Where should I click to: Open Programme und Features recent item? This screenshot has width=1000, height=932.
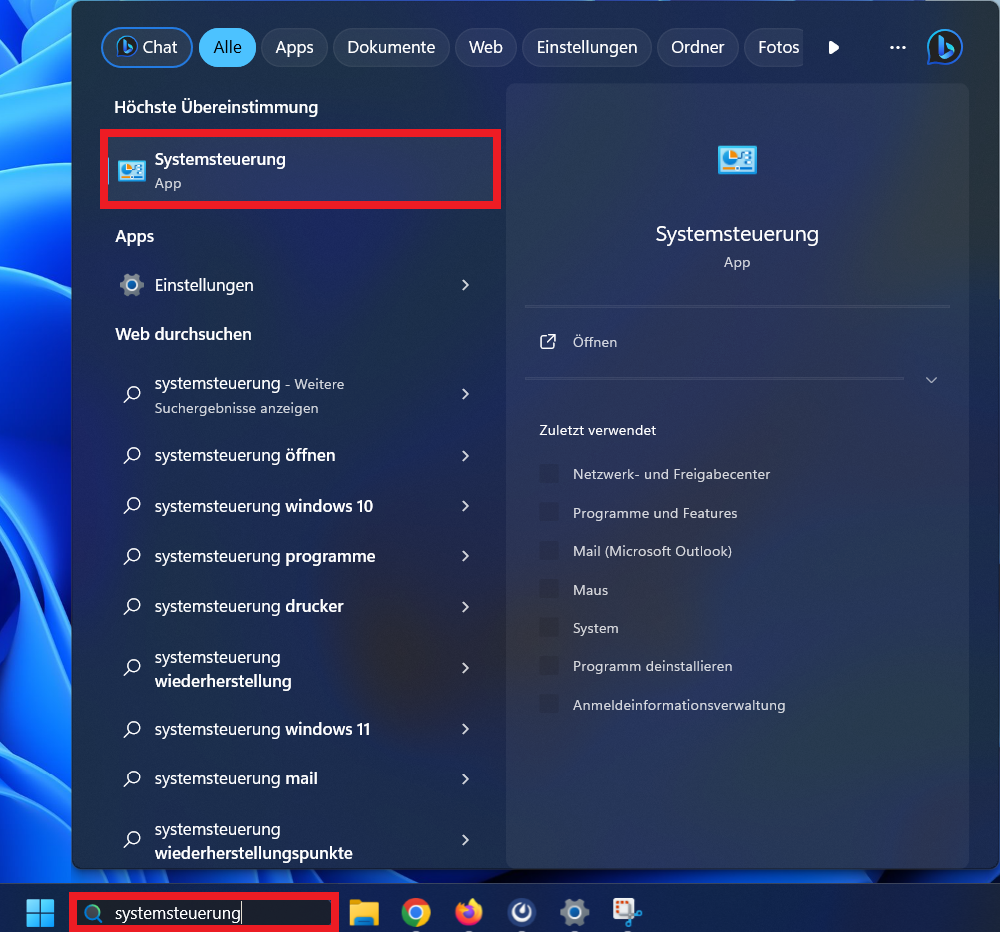point(654,513)
